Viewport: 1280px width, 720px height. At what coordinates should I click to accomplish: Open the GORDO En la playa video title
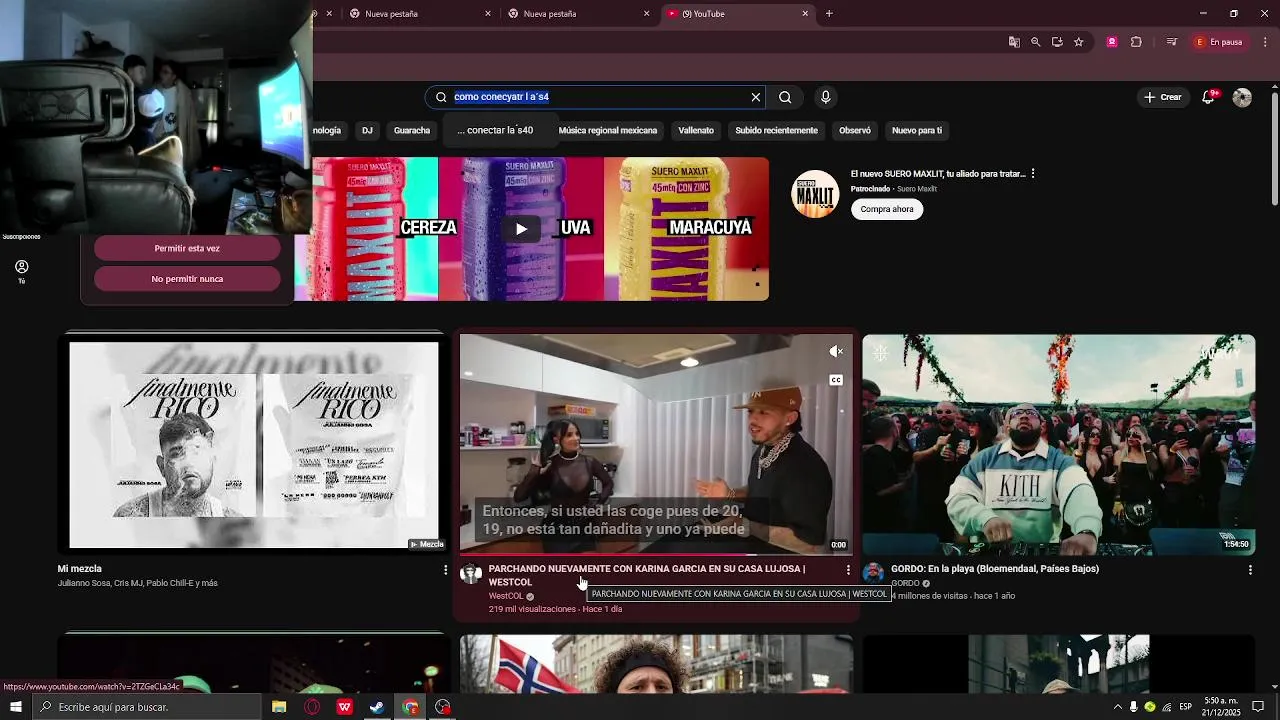click(x=995, y=569)
